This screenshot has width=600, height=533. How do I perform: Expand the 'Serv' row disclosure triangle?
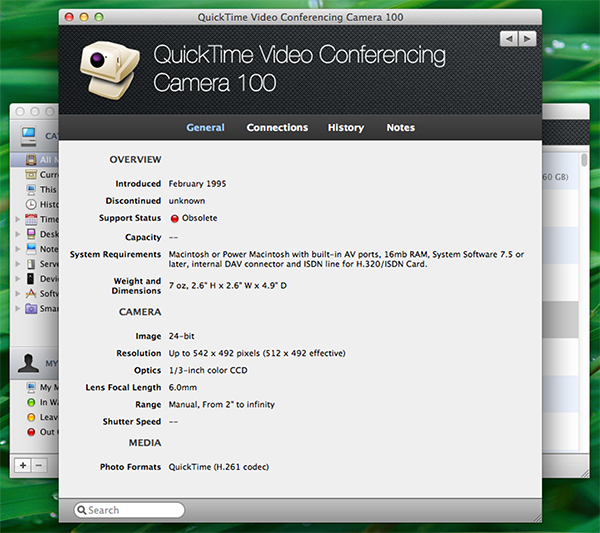tap(18, 264)
